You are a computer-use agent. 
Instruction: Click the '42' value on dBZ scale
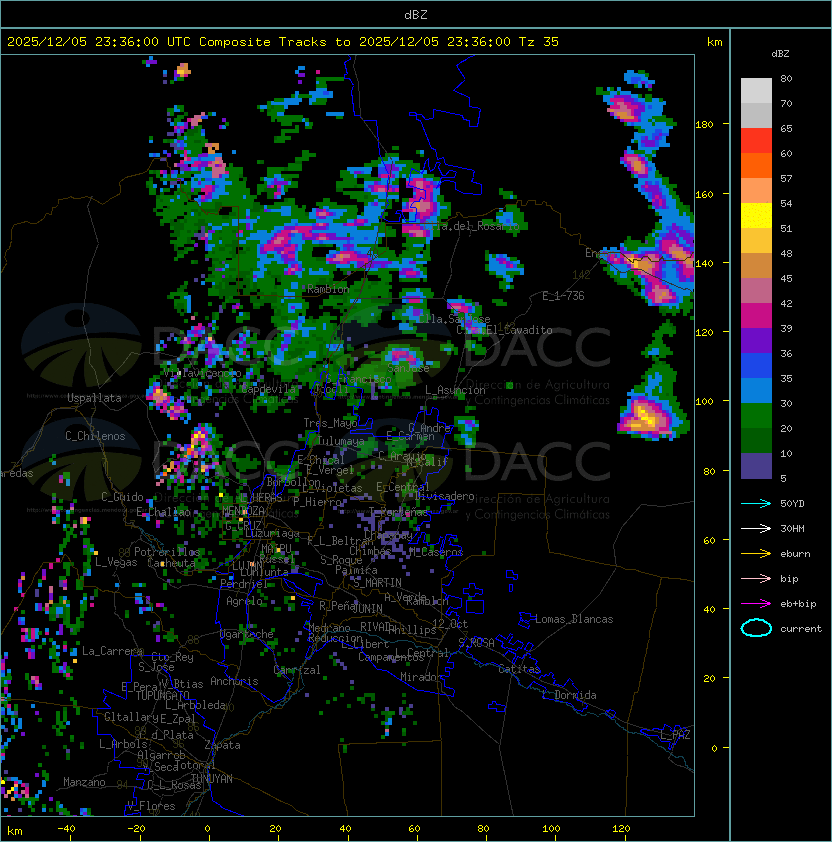[x=786, y=303]
